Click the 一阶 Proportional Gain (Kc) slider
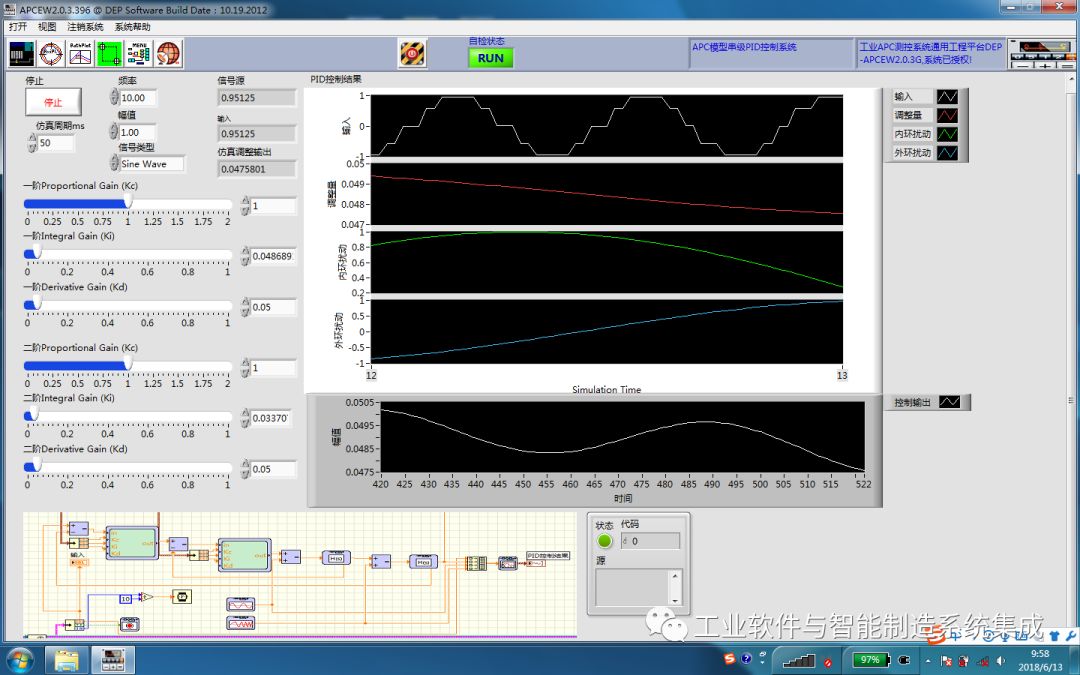This screenshot has width=1080, height=675. coord(128,204)
